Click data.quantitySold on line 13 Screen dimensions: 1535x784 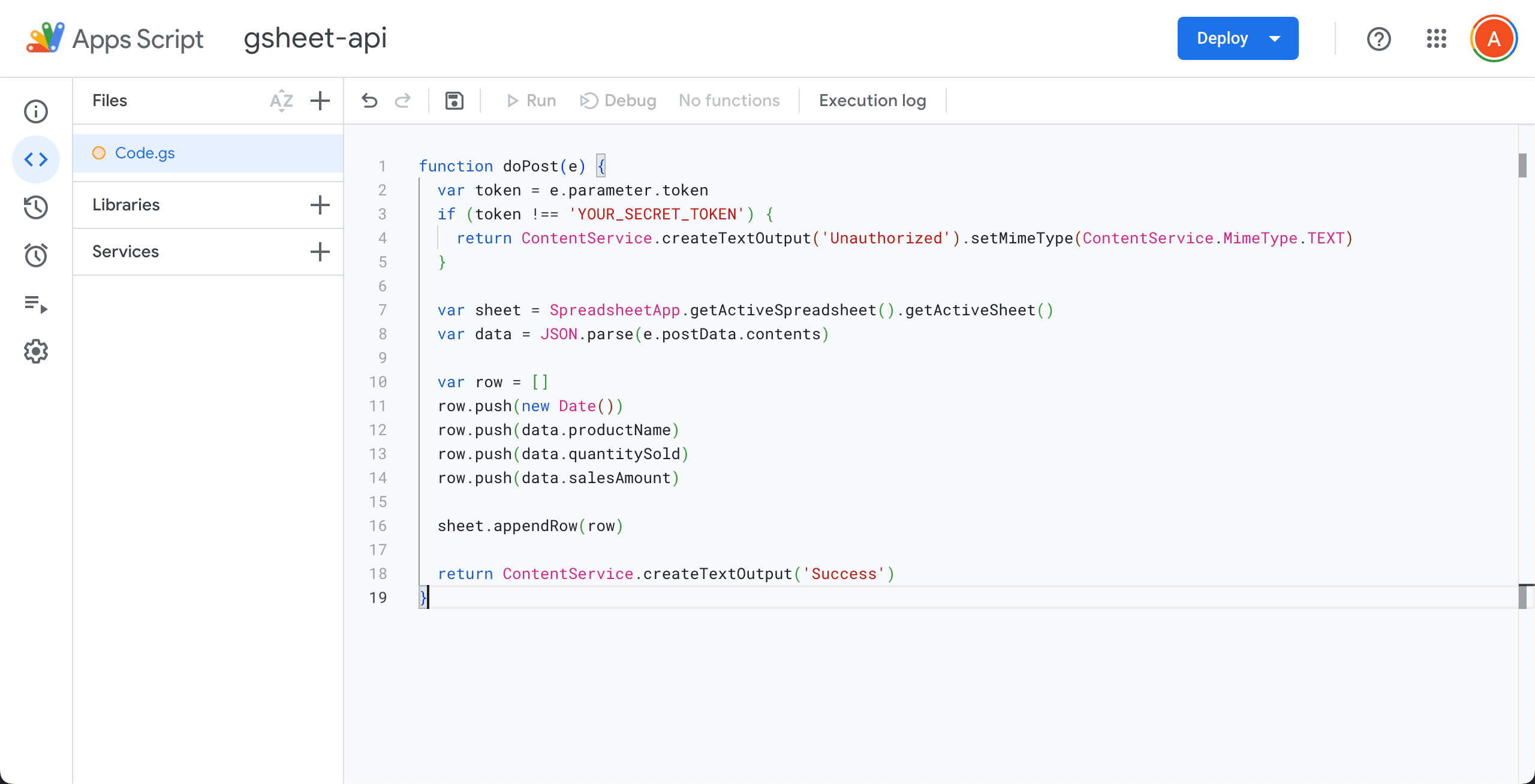click(601, 454)
